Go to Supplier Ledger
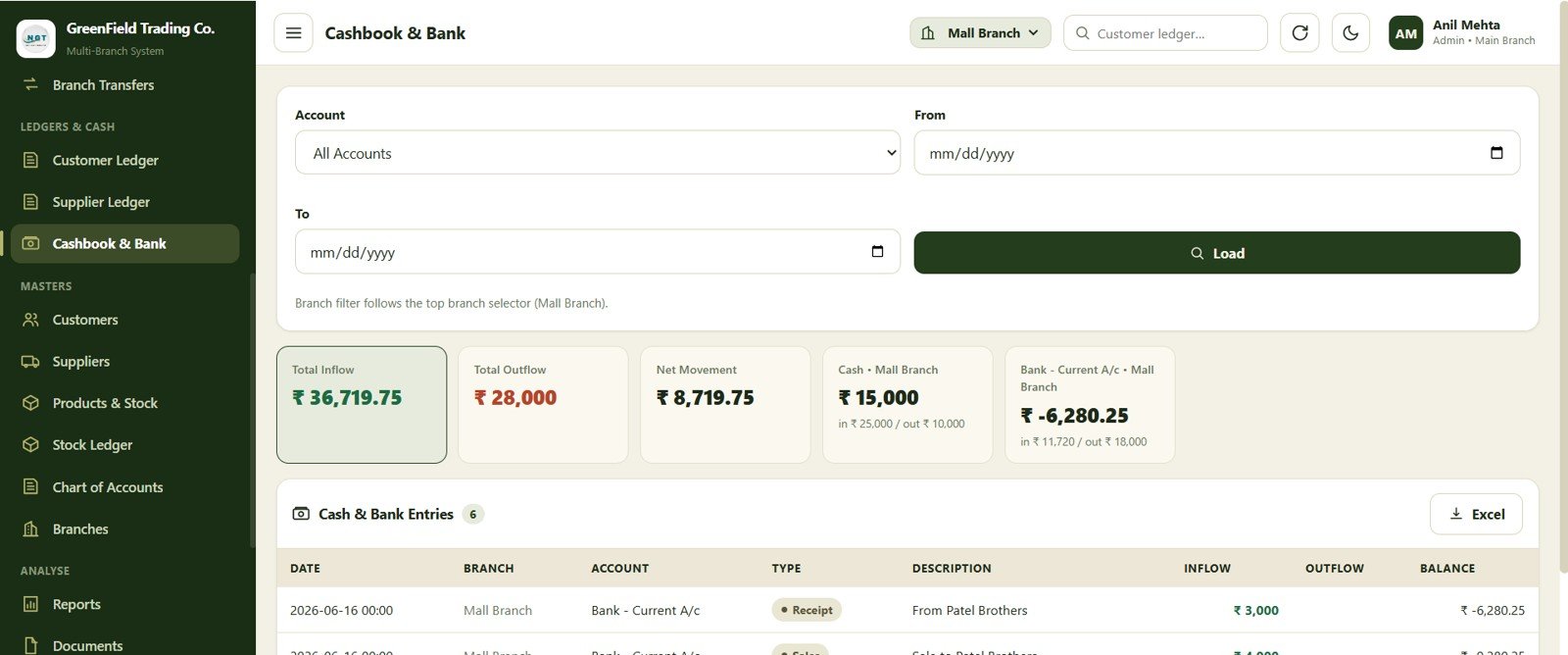Screen dimensions: 1568x655 click(x=124, y=202)
